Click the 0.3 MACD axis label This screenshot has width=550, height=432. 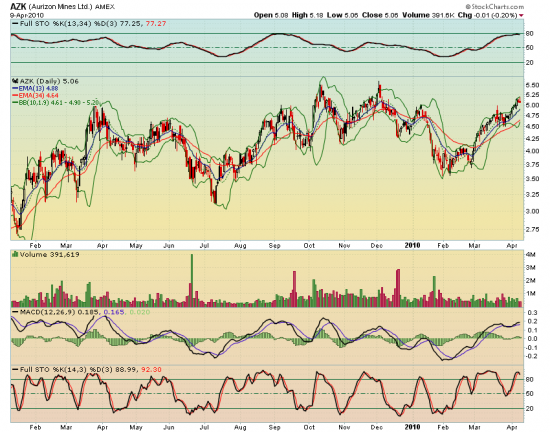532,312
